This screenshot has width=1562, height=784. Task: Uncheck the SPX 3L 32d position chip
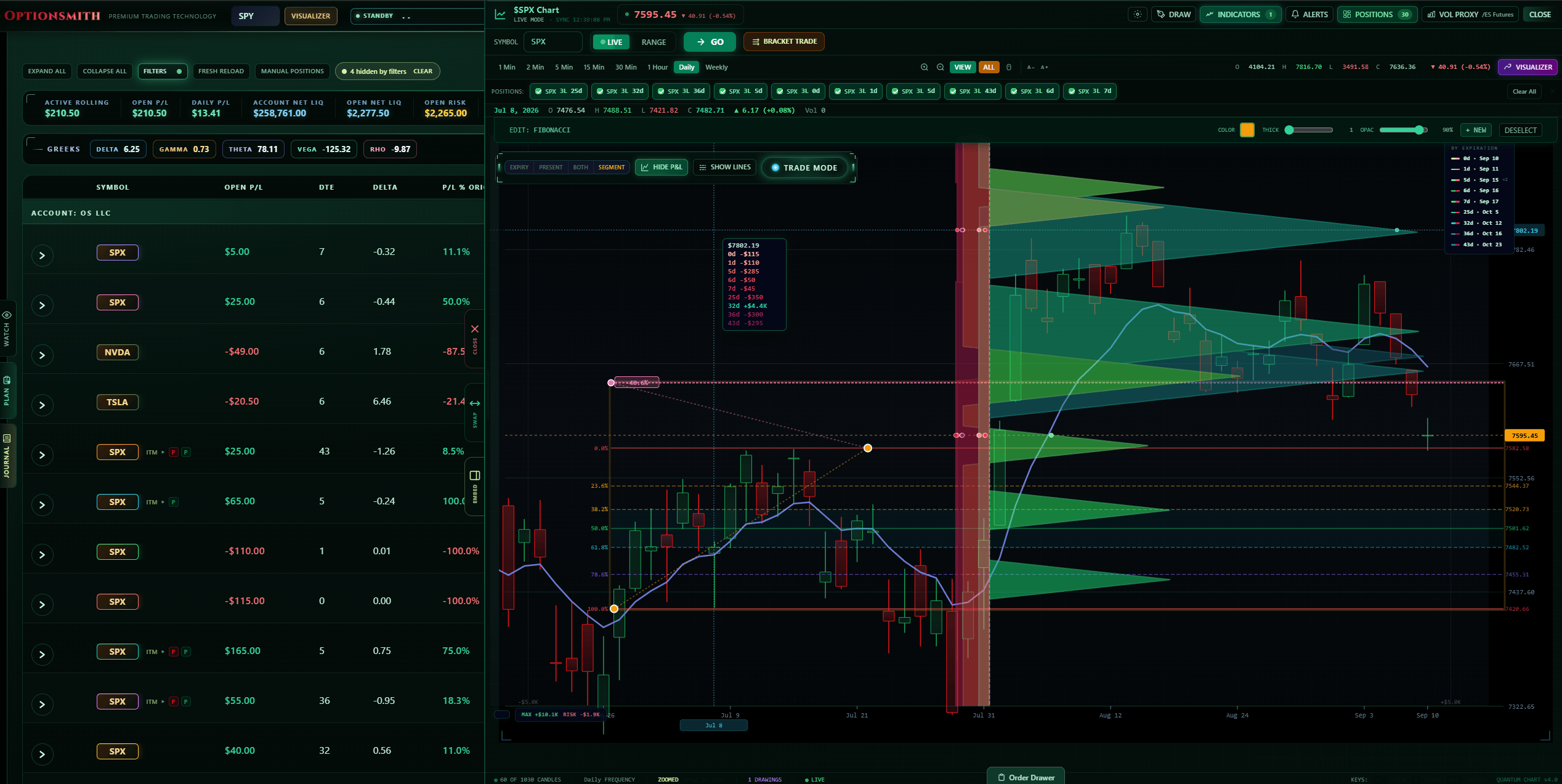618,91
